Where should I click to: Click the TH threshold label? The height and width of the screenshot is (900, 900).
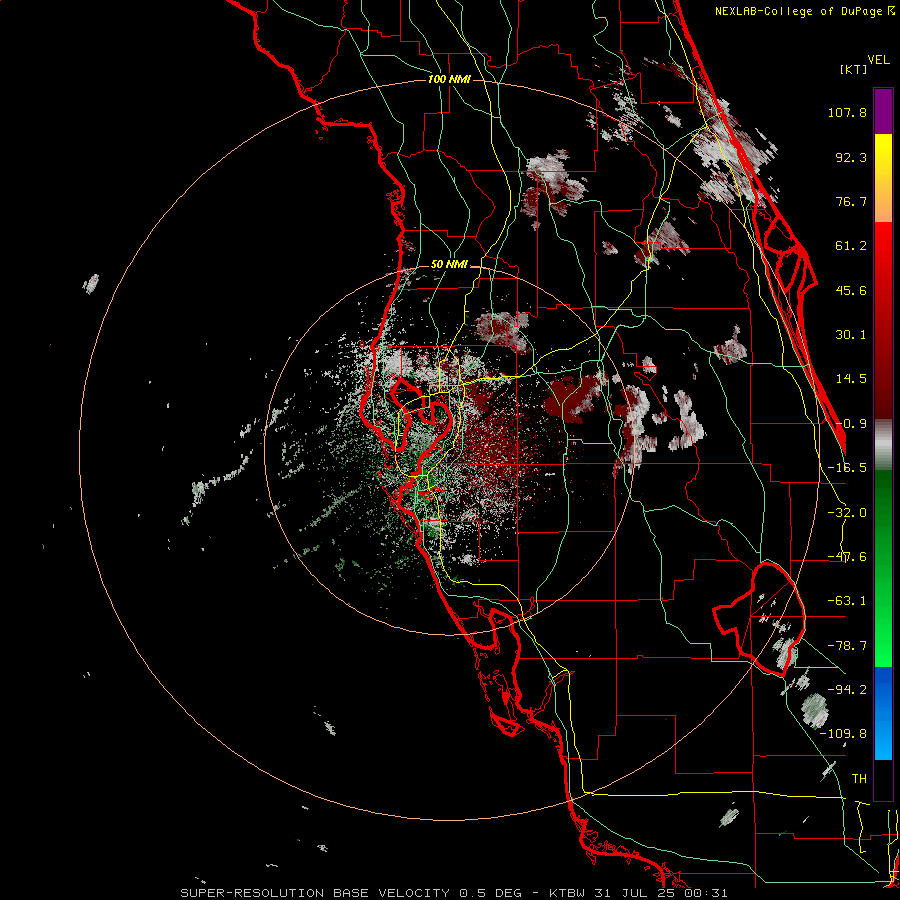859,779
